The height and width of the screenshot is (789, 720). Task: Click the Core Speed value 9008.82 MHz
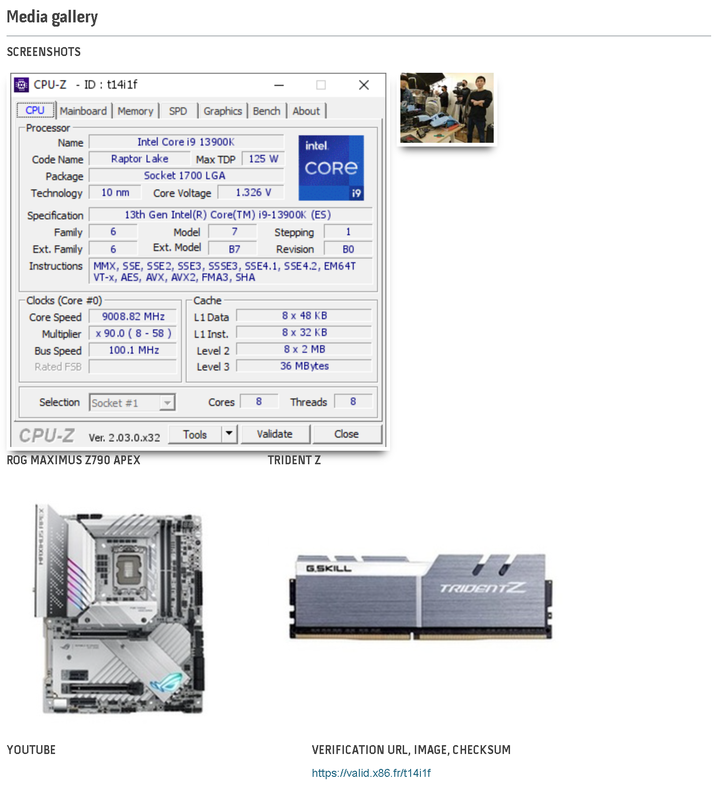tap(133, 317)
